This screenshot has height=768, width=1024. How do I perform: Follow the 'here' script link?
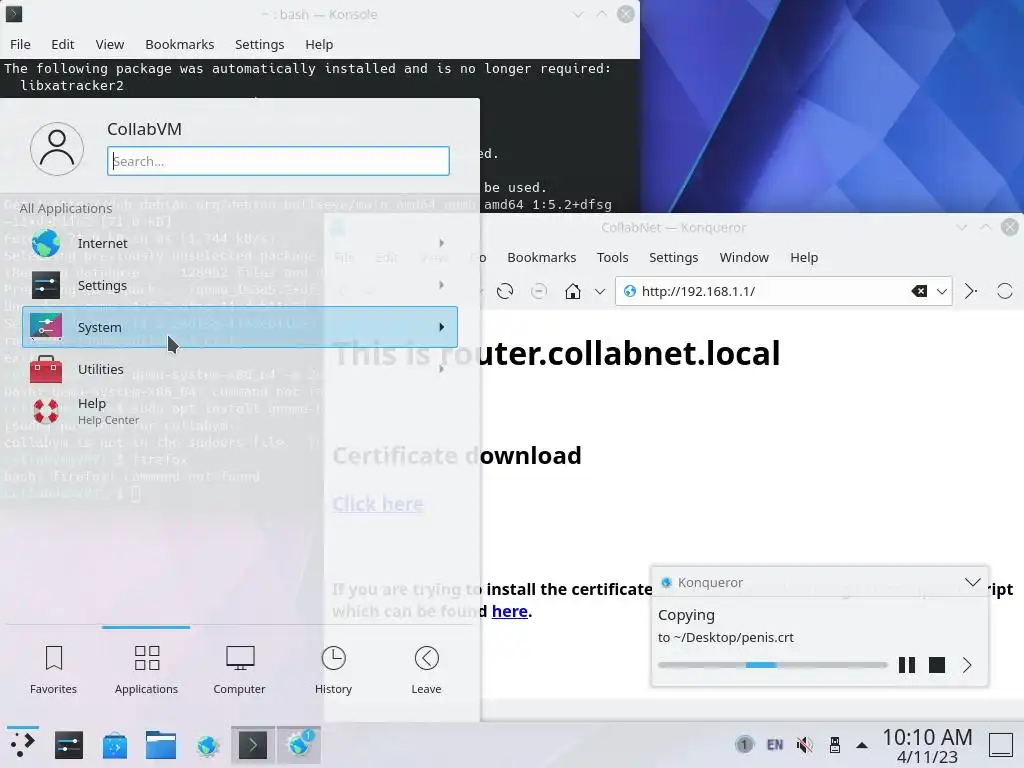coord(509,611)
